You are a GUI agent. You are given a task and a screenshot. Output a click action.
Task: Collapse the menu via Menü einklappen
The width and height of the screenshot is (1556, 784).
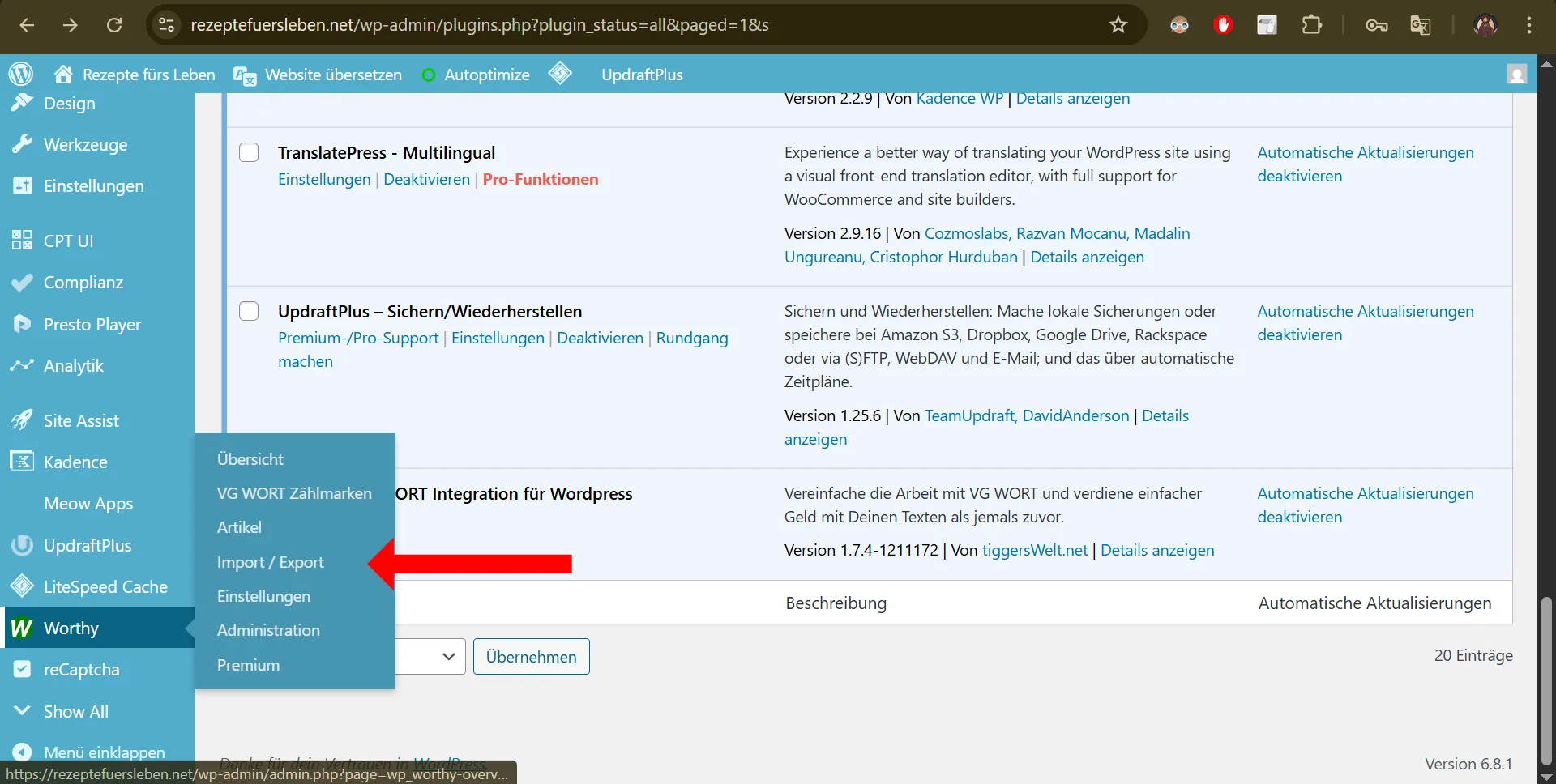pyautogui.click(x=103, y=752)
